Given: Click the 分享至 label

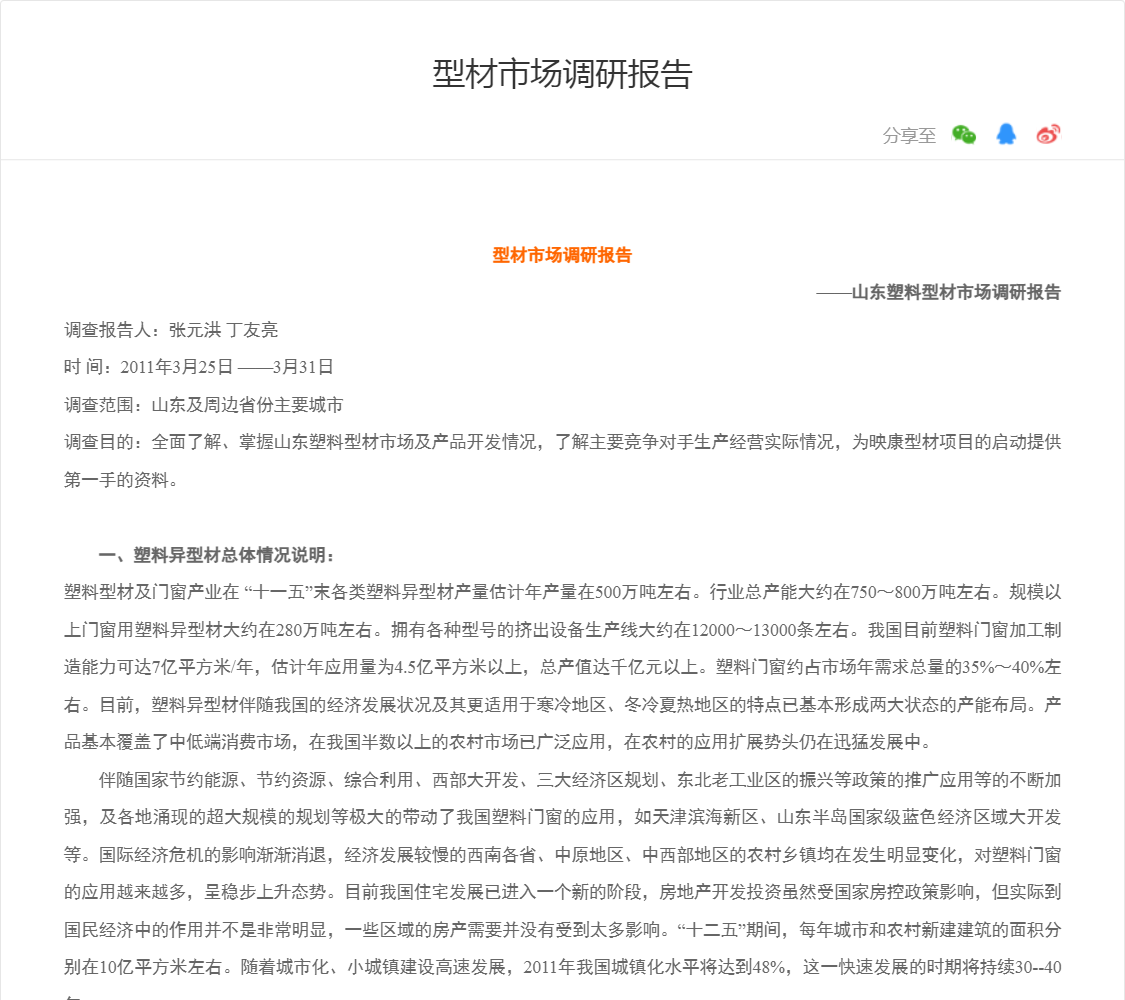Looking at the screenshot, I should 909,136.
